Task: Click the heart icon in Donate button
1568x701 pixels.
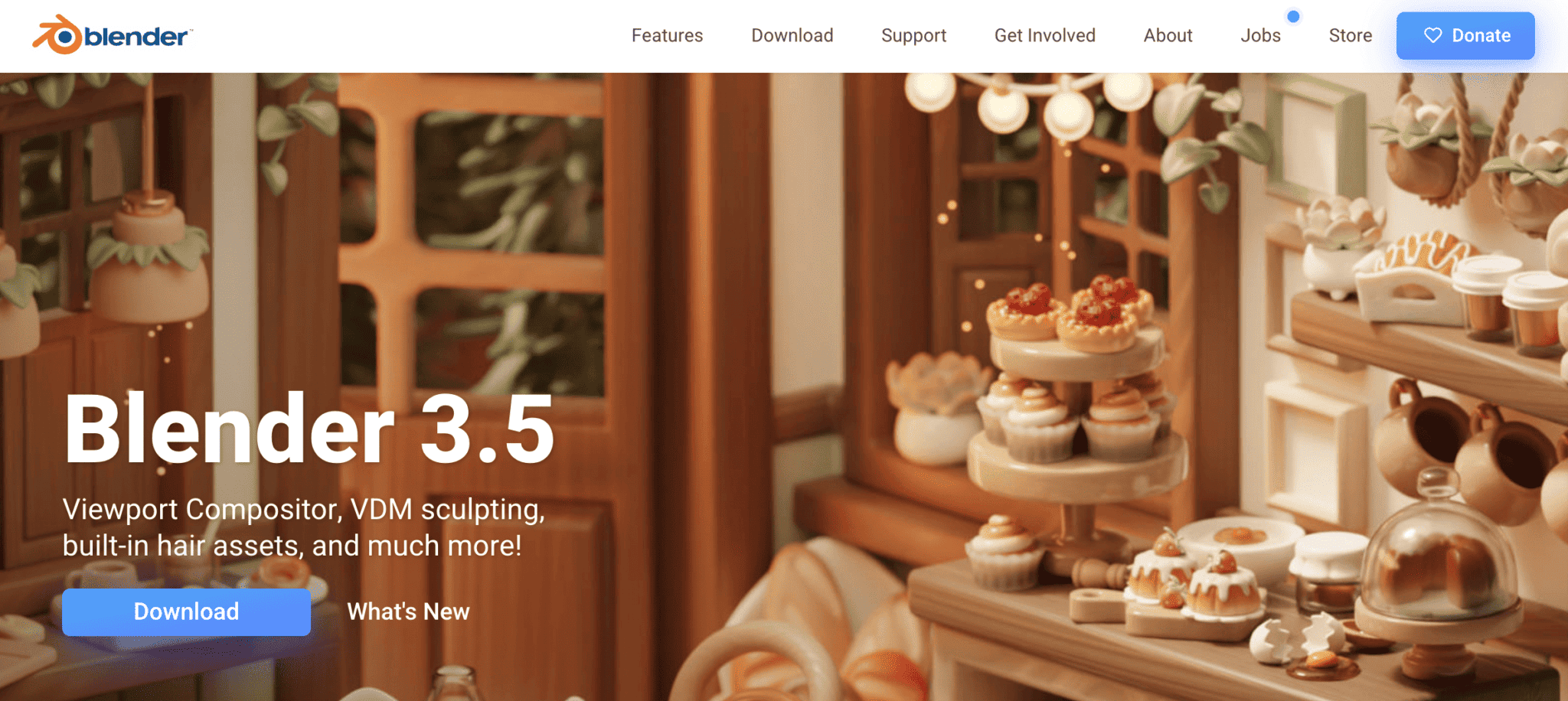Action: (x=1432, y=35)
